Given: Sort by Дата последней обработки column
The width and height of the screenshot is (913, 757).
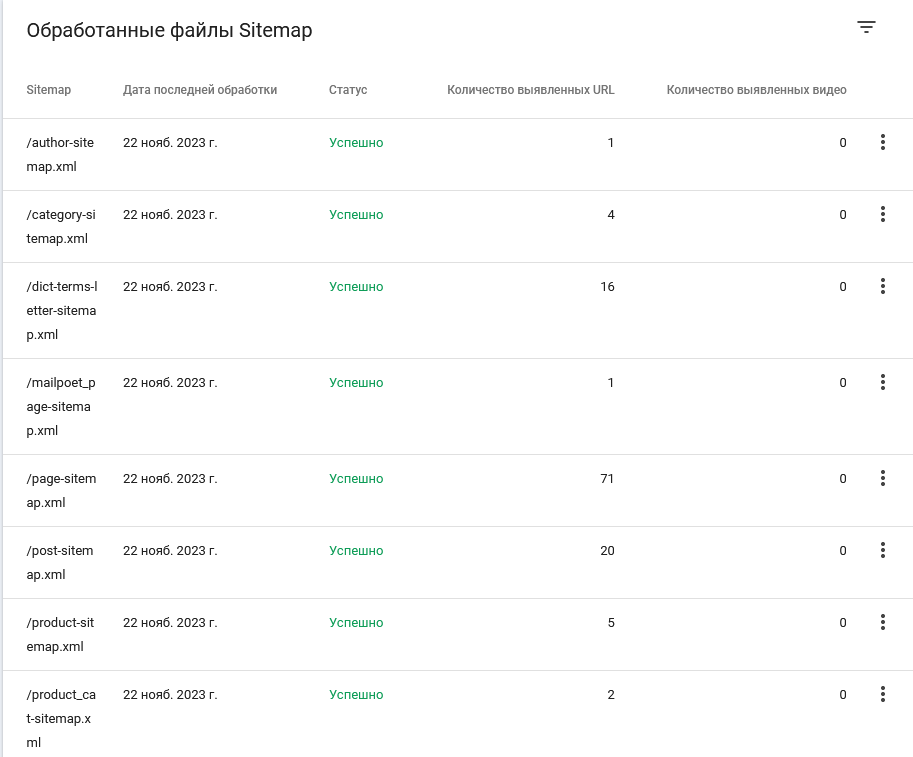Looking at the screenshot, I should (200, 90).
